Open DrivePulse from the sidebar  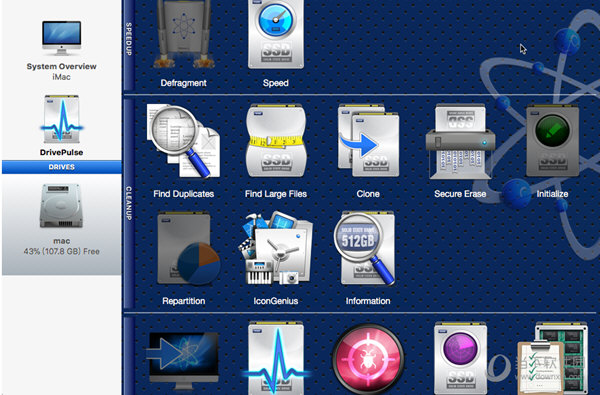[62, 126]
